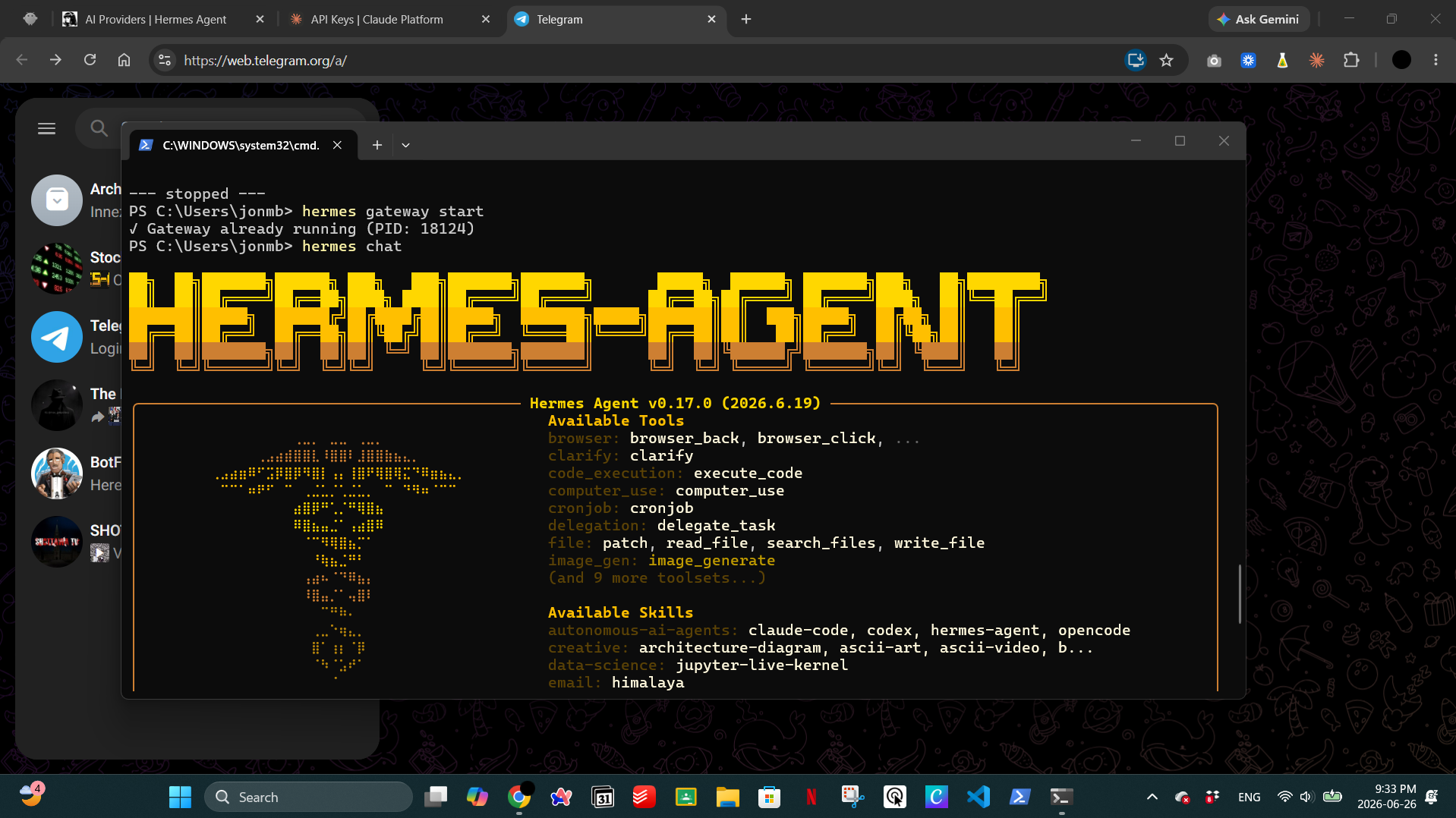Open the Wi-Fi network flyout
Screen dimensions: 1456x818
1284,797
